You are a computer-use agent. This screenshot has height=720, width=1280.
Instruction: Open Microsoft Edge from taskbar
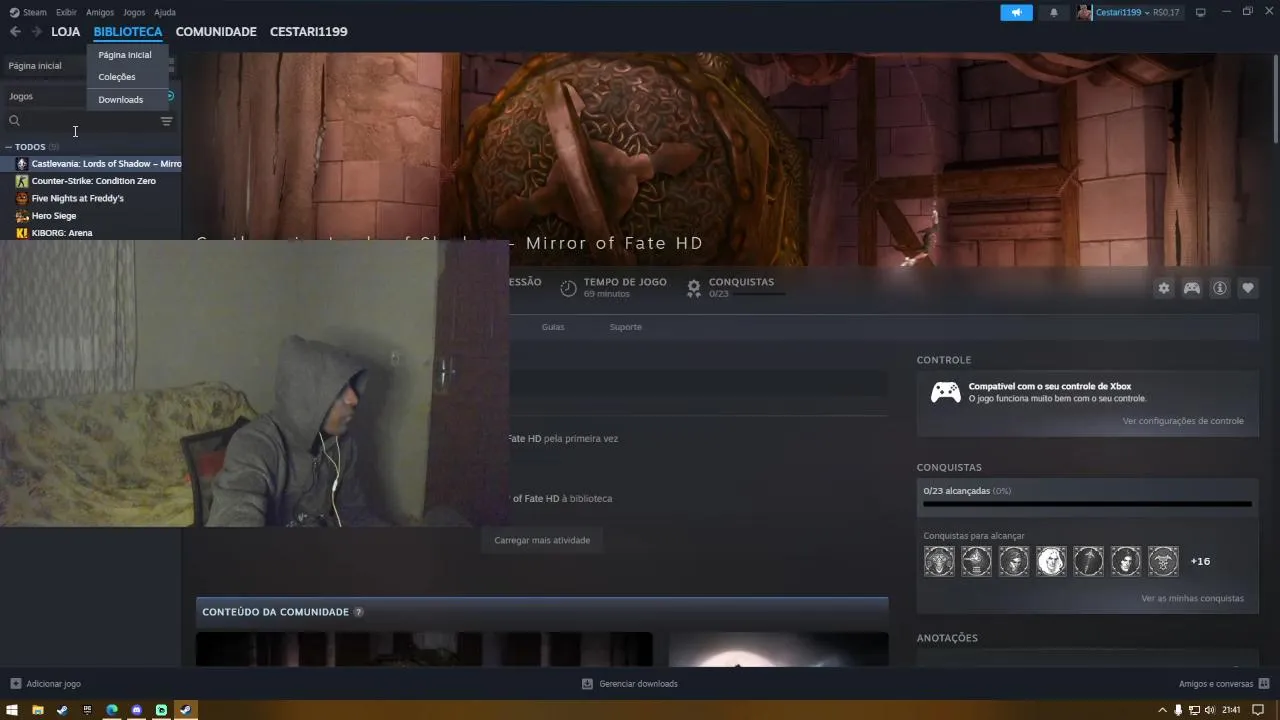coord(112,710)
